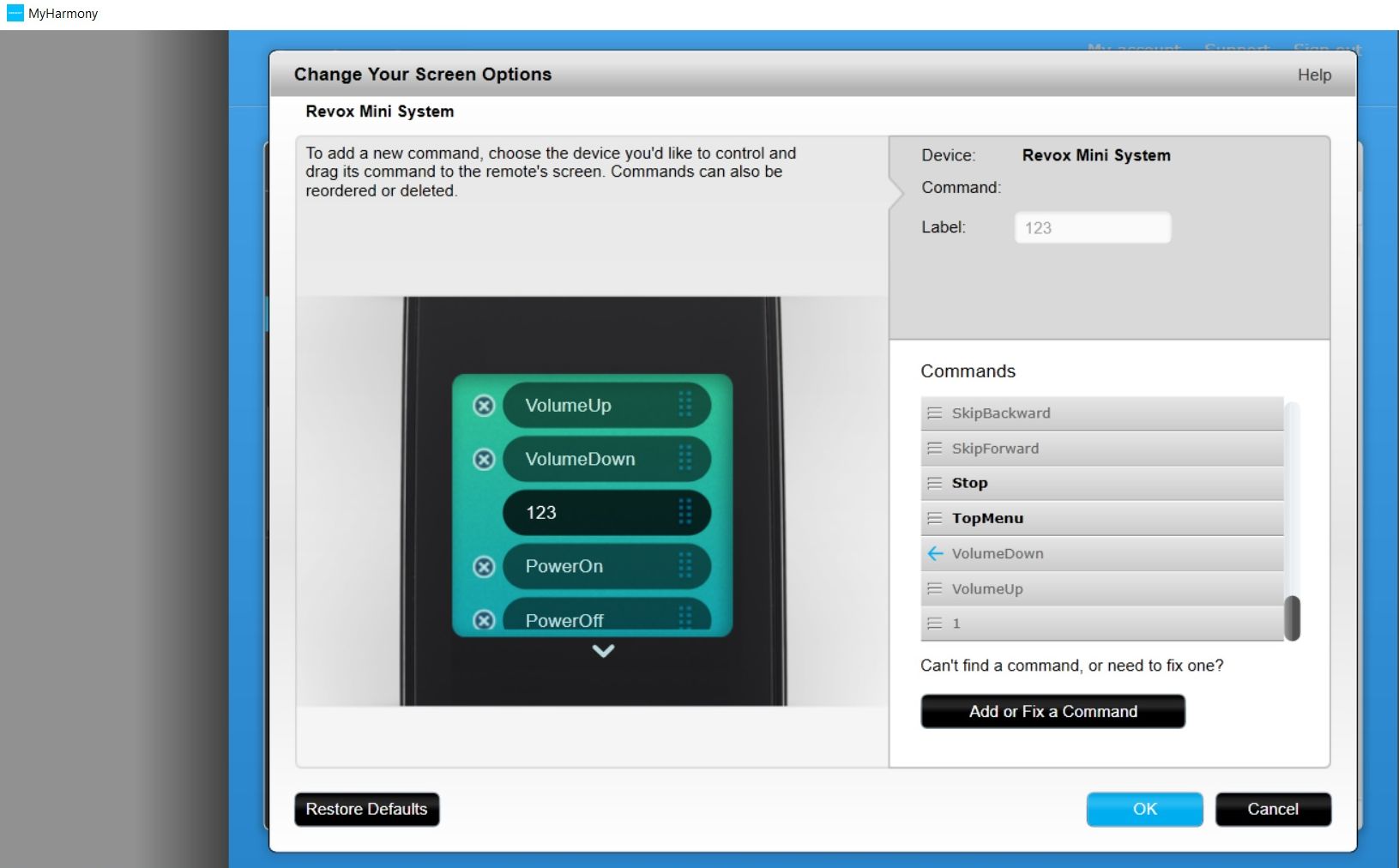
Task: Click the drag handle on PowerOn button
Action: pyautogui.click(x=684, y=566)
